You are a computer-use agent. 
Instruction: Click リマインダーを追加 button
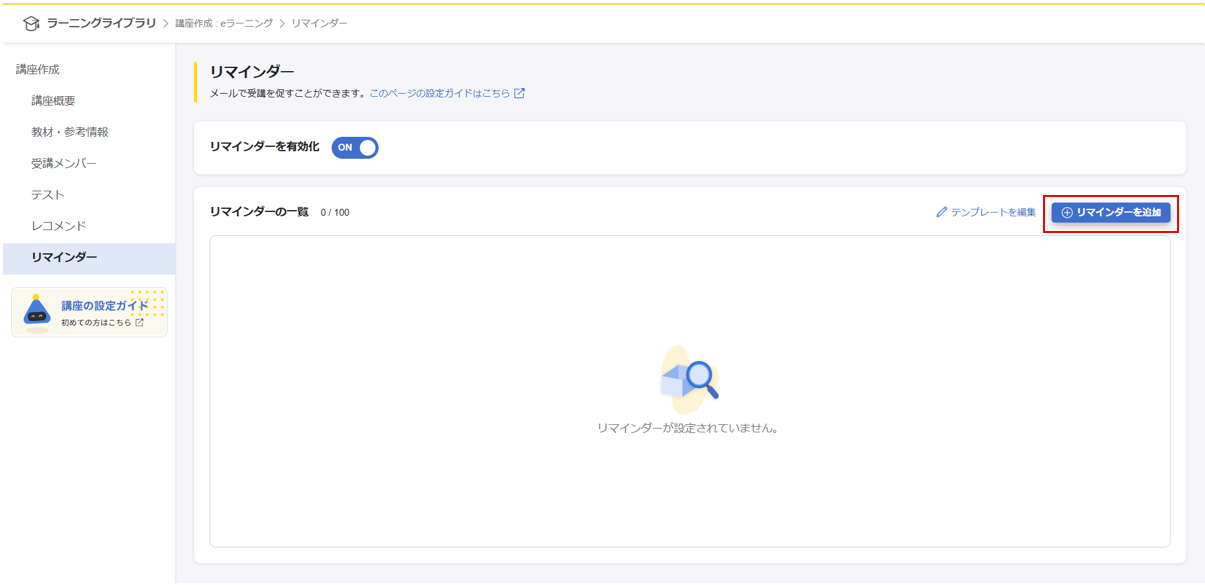click(x=1111, y=213)
